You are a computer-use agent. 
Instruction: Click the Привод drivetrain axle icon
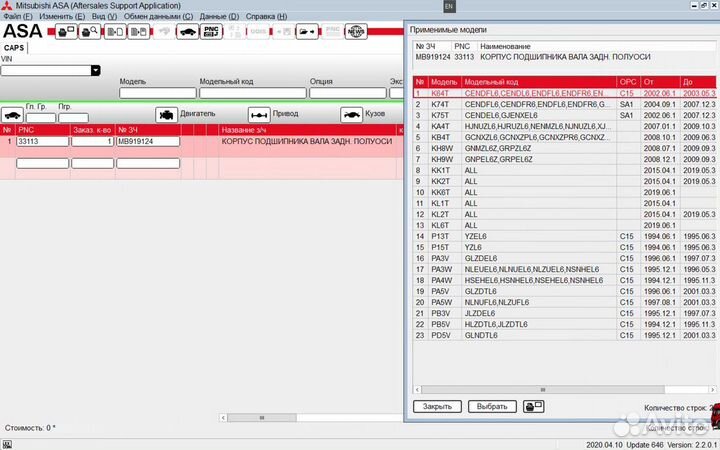[x=259, y=115]
